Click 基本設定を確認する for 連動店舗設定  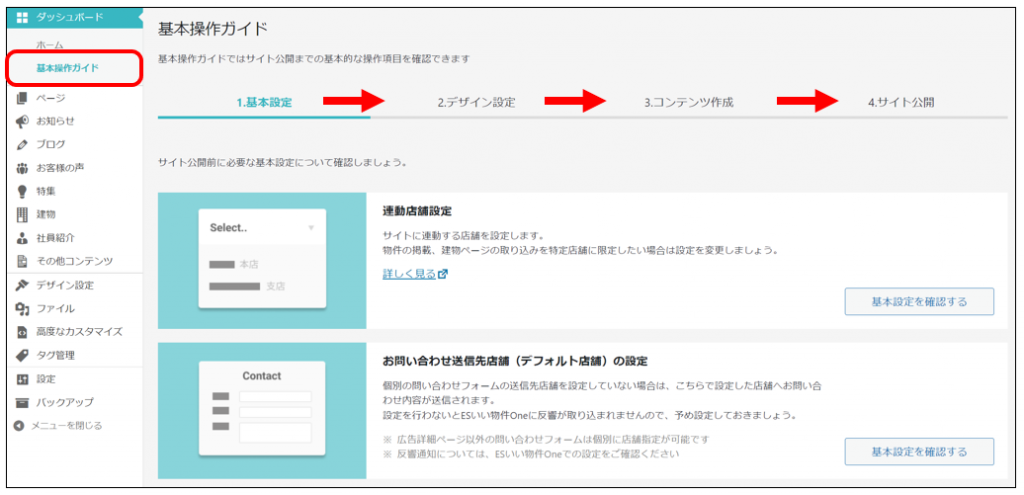(919, 301)
